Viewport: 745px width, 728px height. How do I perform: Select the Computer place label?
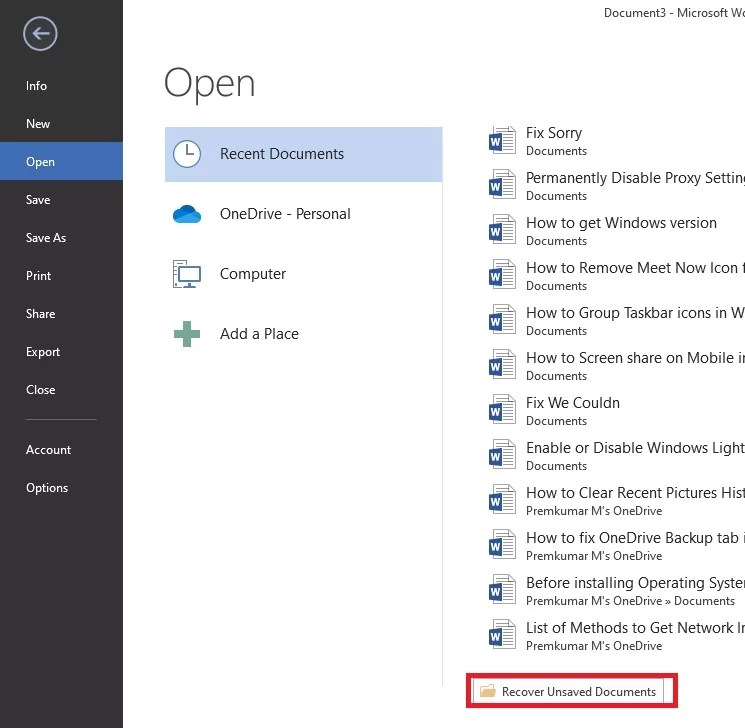tap(253, 274)
